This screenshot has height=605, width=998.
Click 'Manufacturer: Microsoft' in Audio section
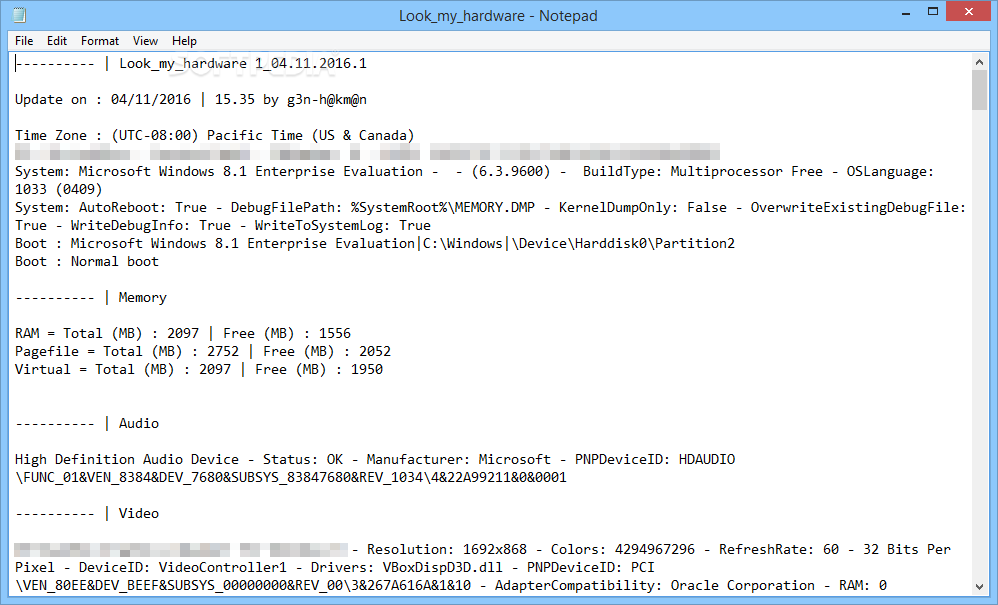pyautogui.click(x=458, y=459)
